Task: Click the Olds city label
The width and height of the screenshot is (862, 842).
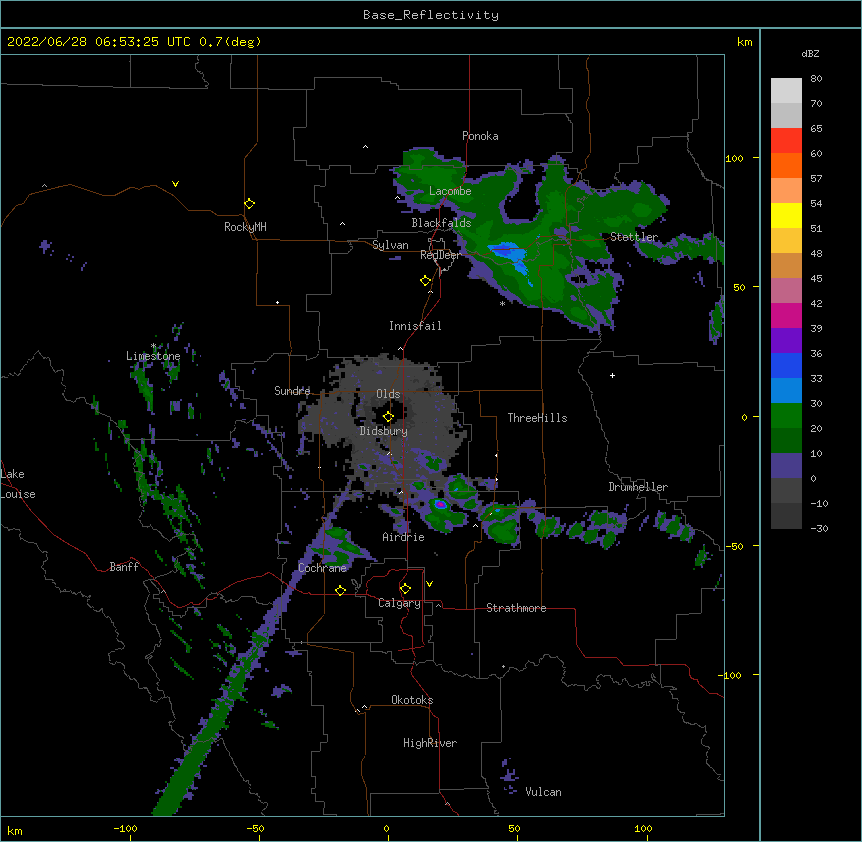Action: (x=388, y=394)
